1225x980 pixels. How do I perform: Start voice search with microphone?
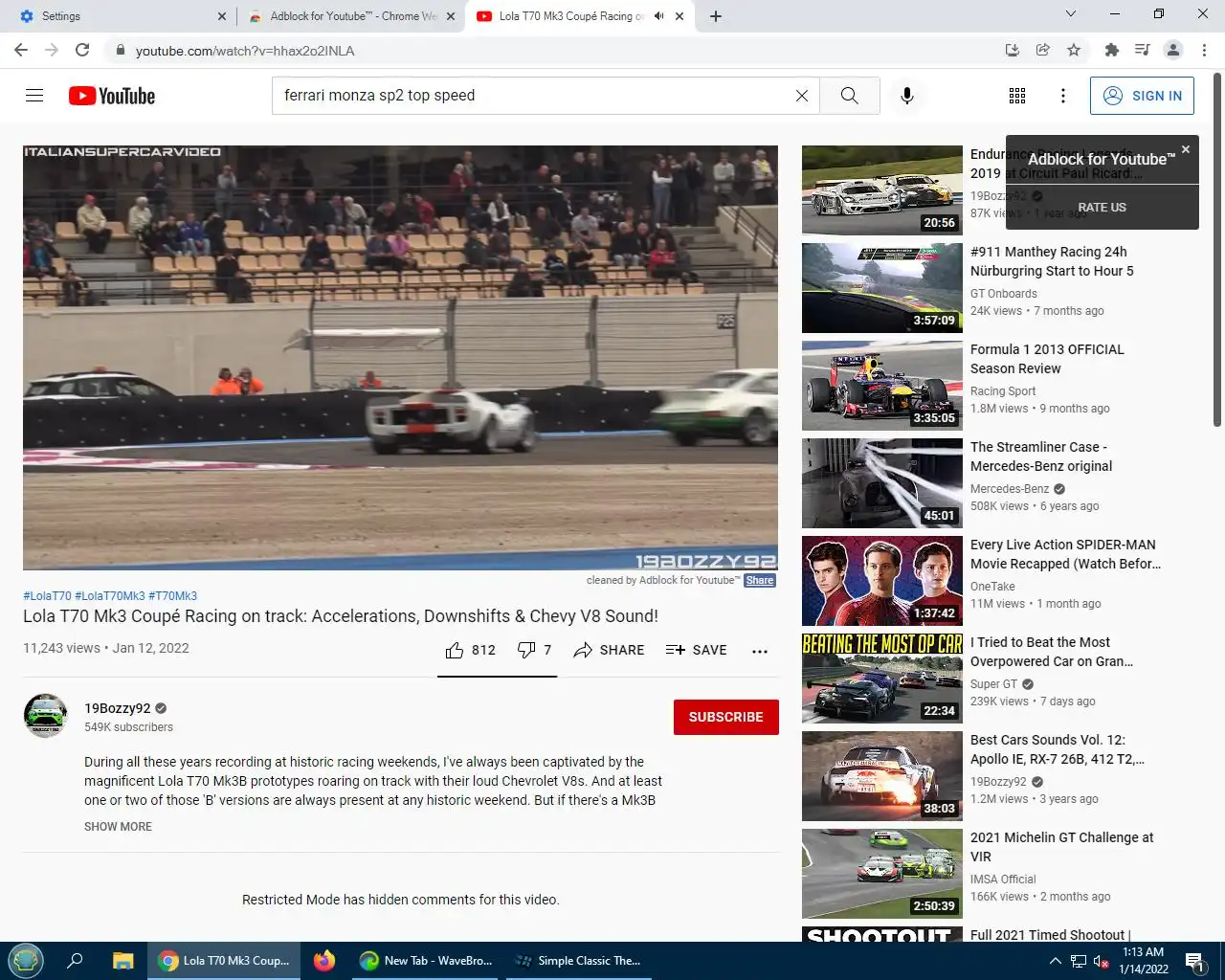(907, 96)
